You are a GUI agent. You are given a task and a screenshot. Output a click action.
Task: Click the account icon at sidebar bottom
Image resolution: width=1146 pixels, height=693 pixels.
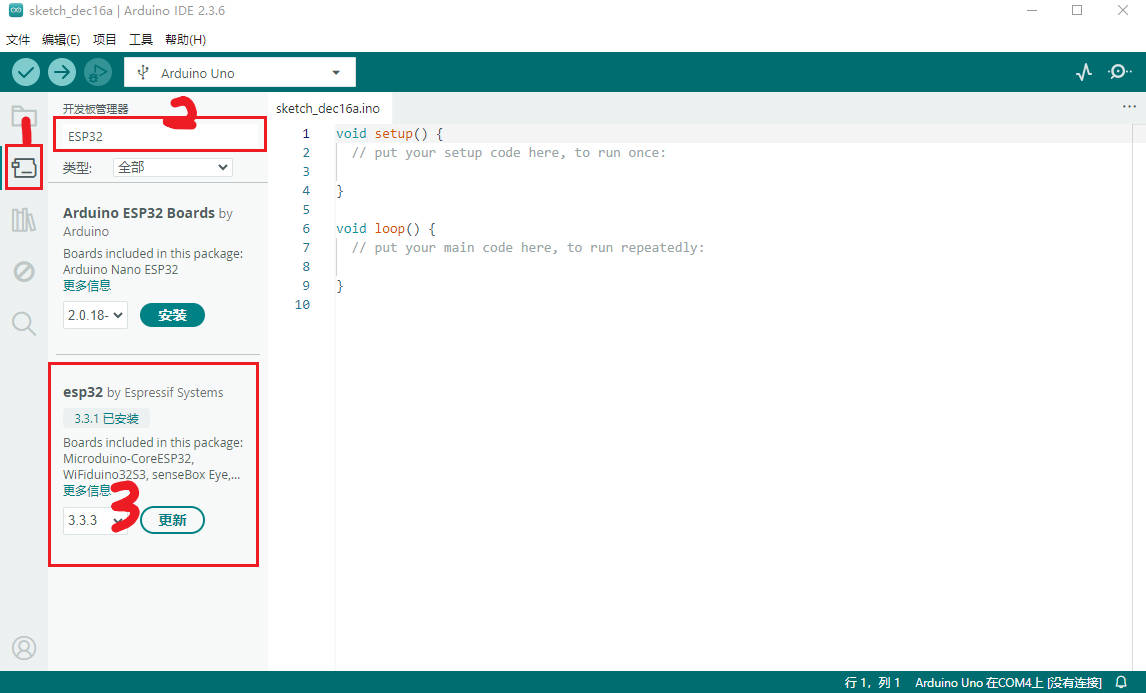24,648
